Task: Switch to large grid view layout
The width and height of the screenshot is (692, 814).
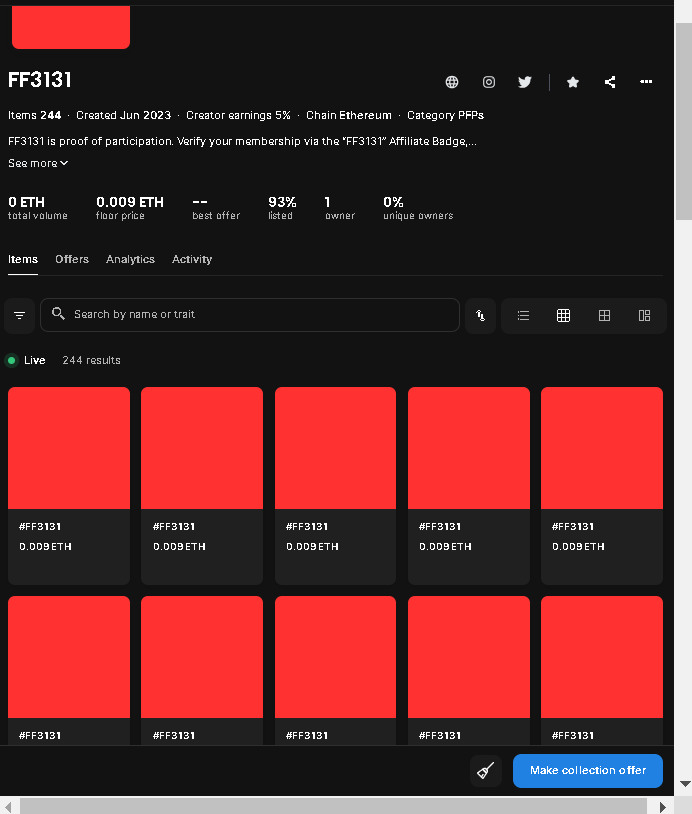Action: pyautogui.click(x=604, y=315)
